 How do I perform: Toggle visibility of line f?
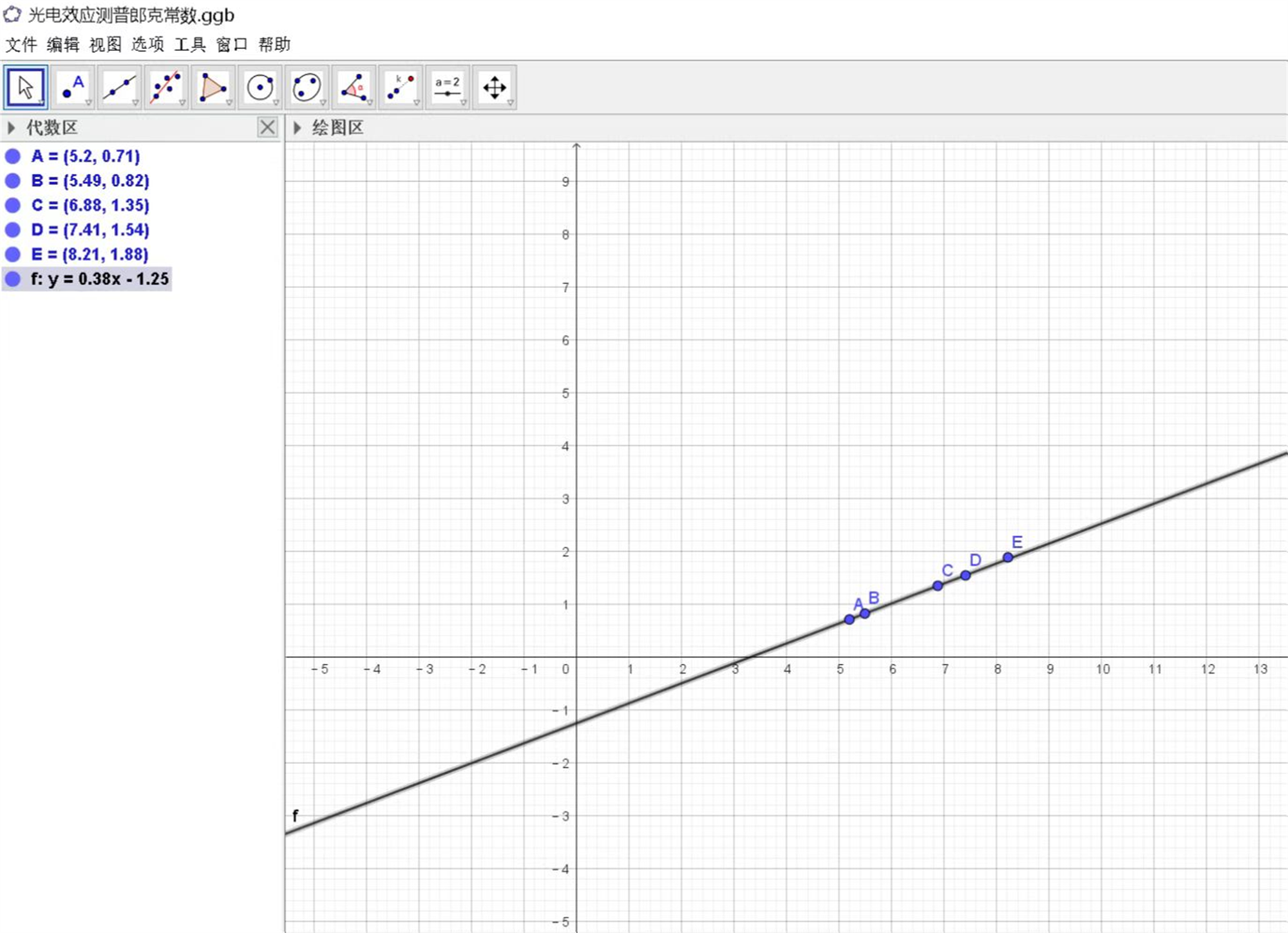13,279
